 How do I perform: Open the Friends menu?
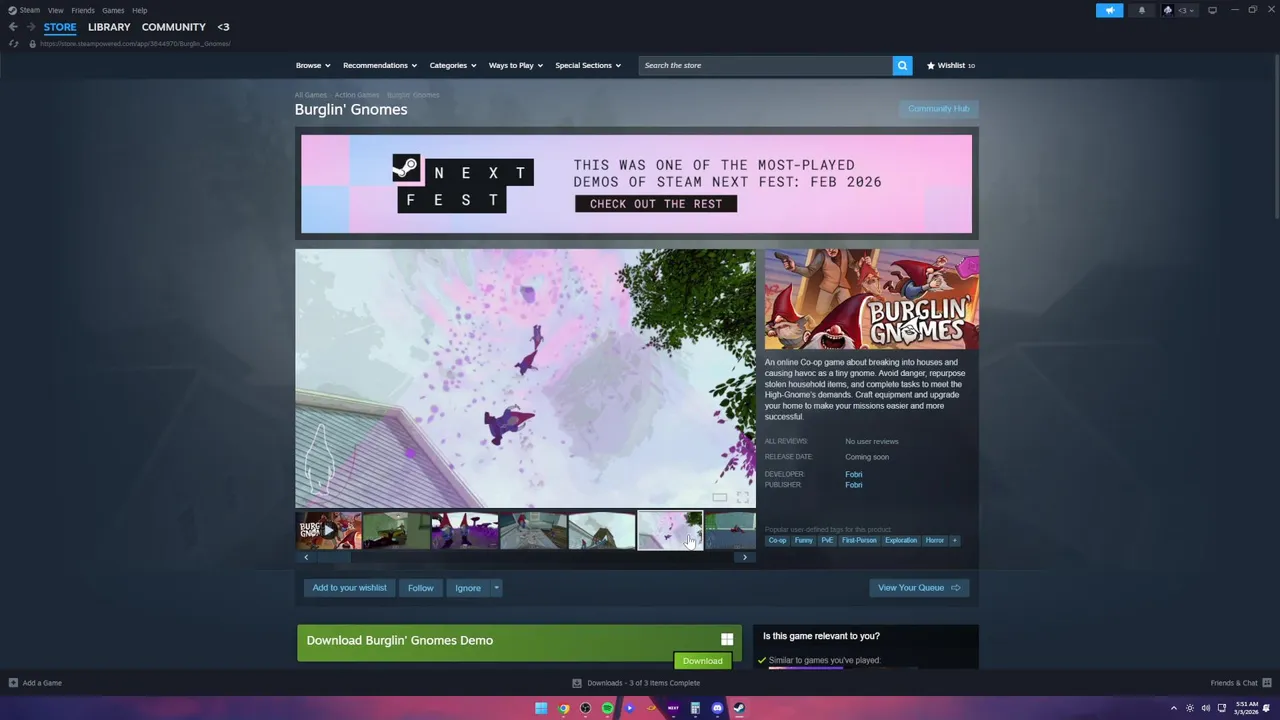click(x=83, y=10)
